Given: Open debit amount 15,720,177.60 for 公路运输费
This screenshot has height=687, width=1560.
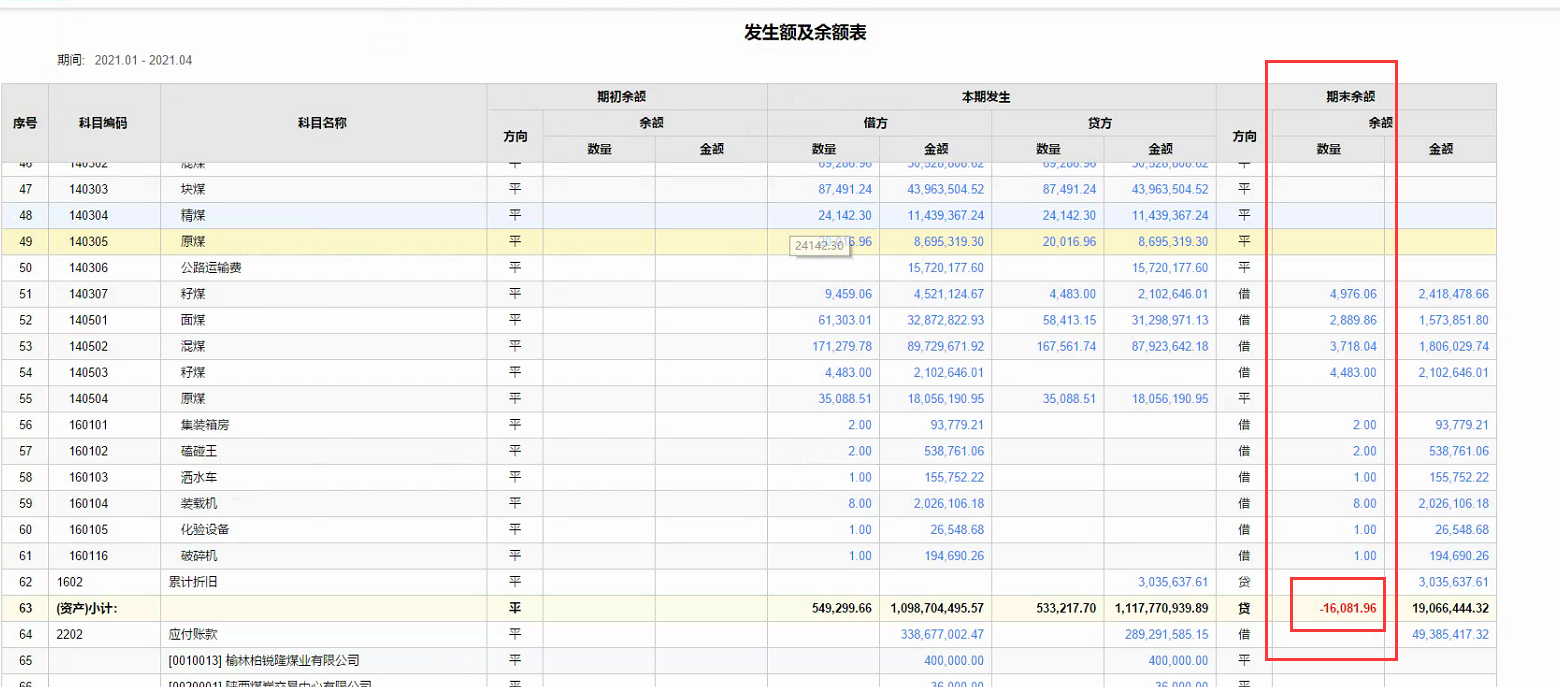Looking at the screenshot, I should pyautogui.click(x=945, y=268).
